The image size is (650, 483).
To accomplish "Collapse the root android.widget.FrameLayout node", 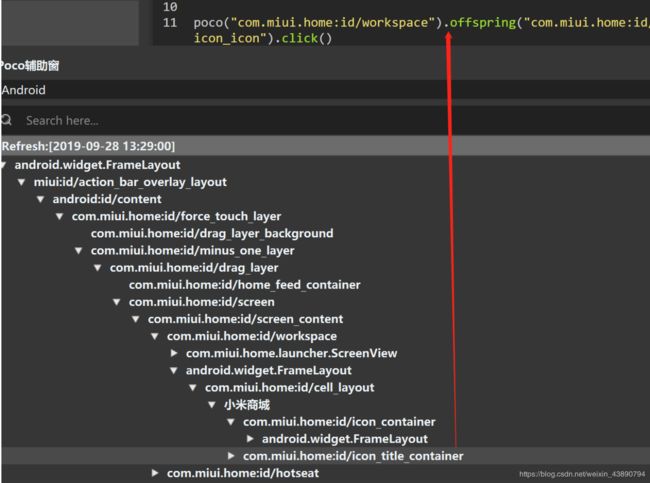I will point(3,165).
